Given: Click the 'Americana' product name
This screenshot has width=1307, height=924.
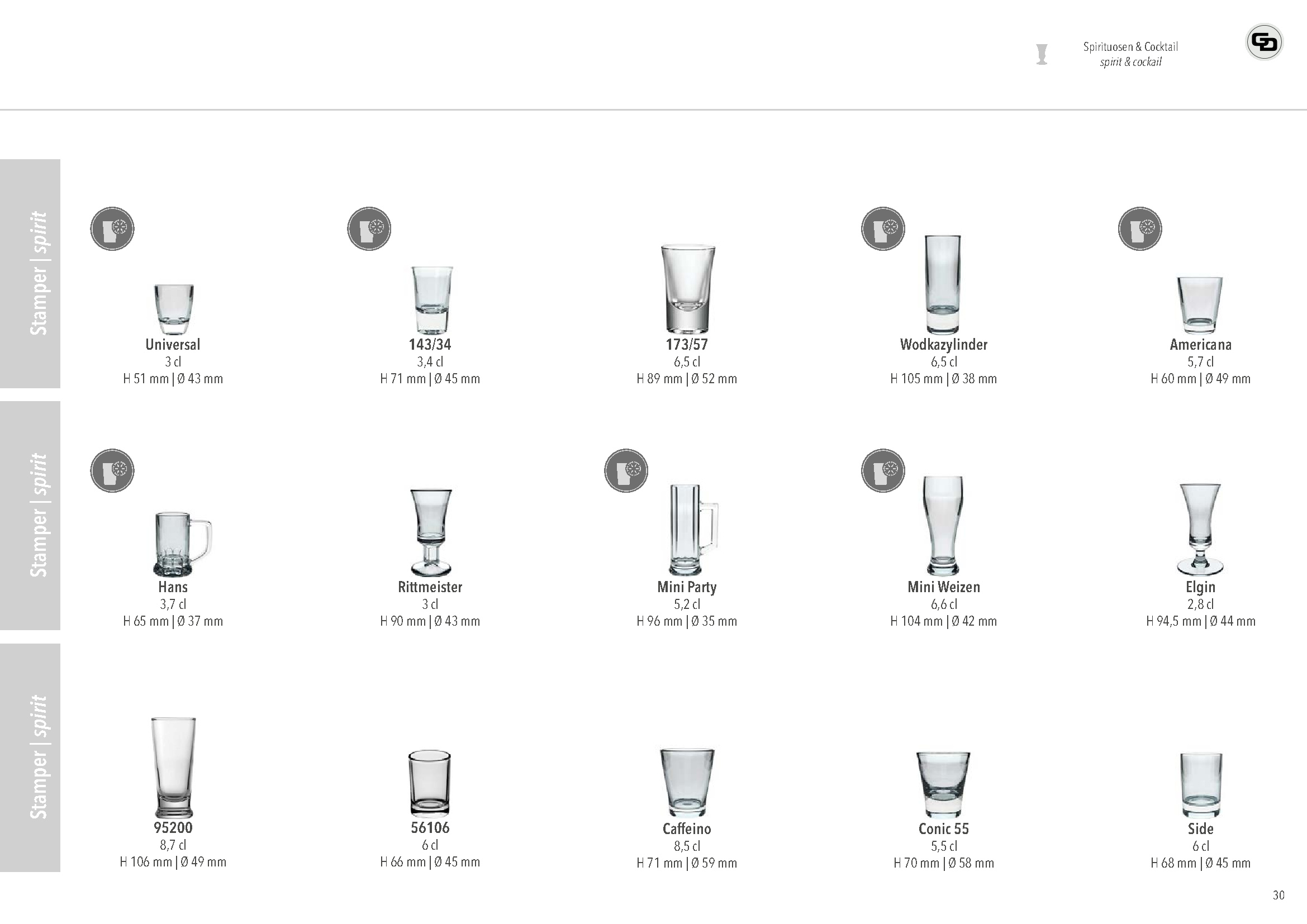Looking at the screenshot, I should [1200, 344].
